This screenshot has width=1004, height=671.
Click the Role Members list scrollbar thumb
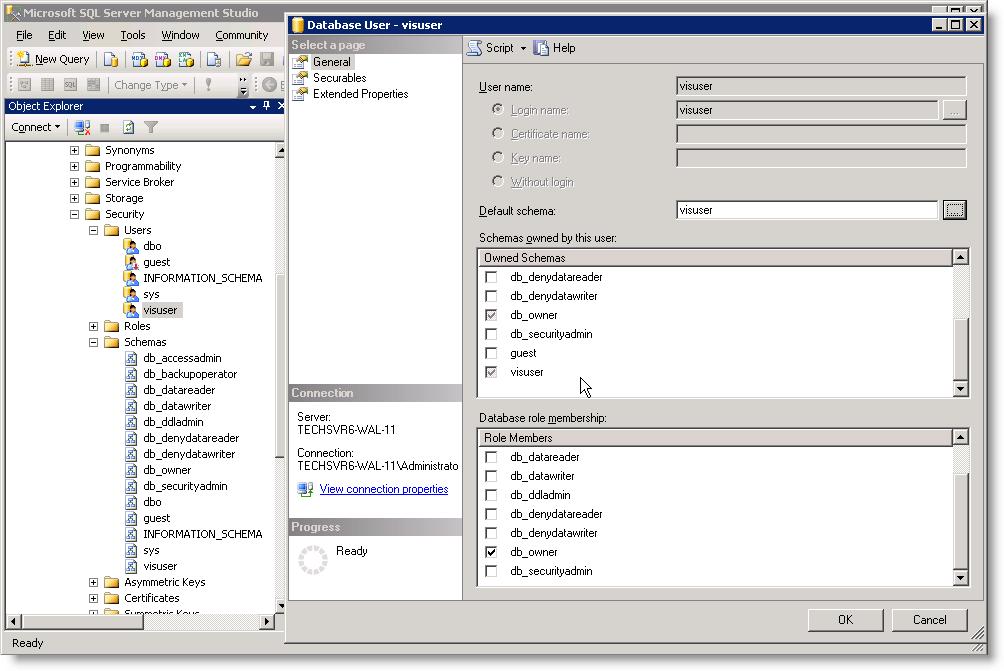point(960,522)
